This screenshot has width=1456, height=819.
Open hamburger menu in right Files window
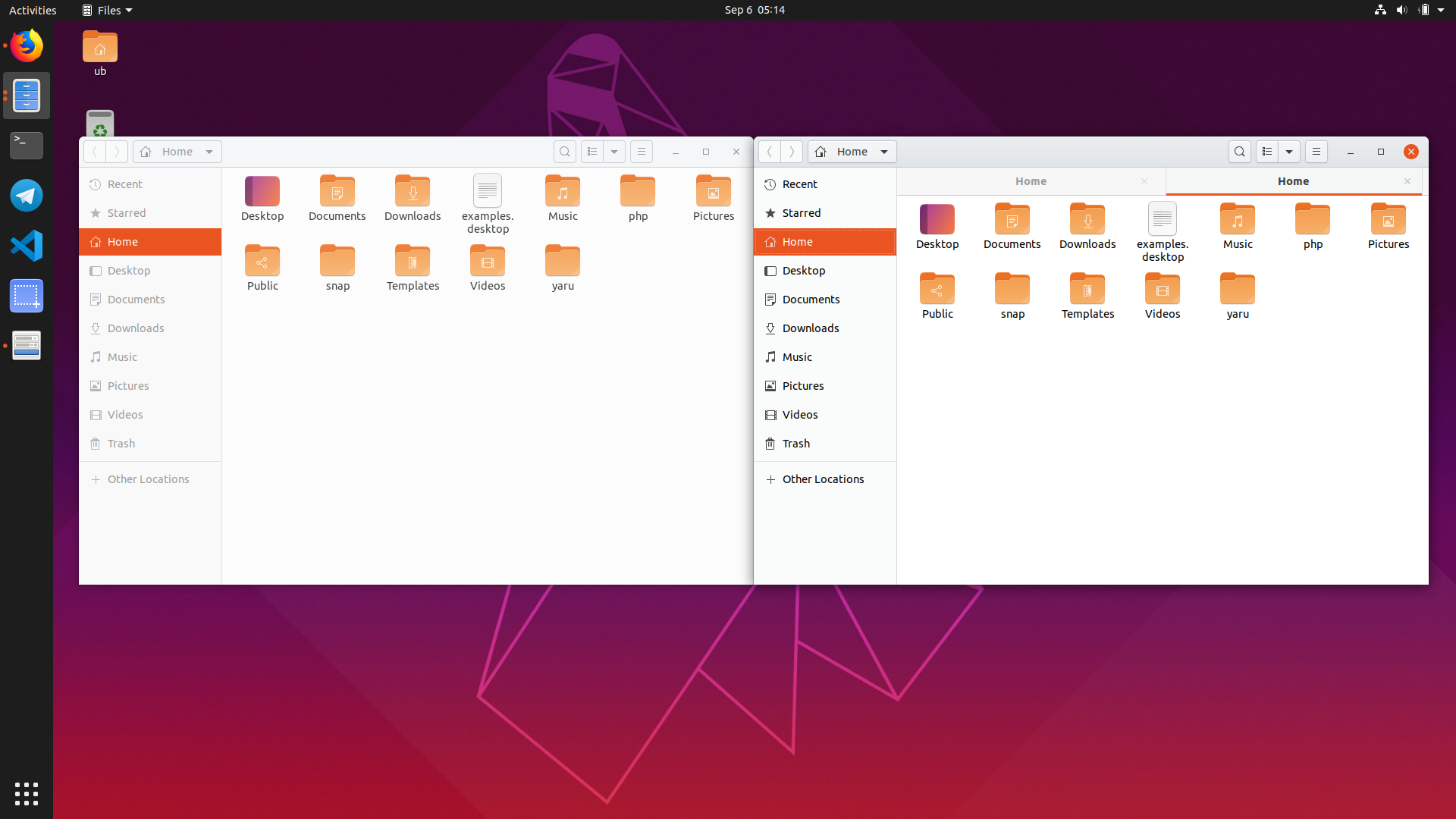[1316, 152]
